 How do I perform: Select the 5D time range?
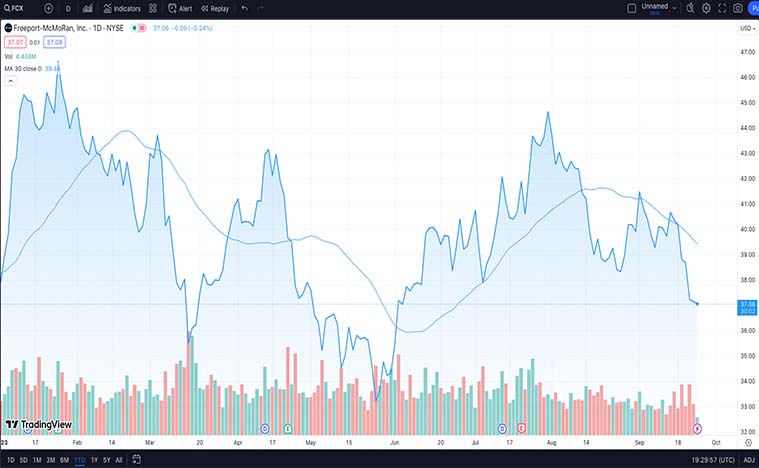pos(23,460)
